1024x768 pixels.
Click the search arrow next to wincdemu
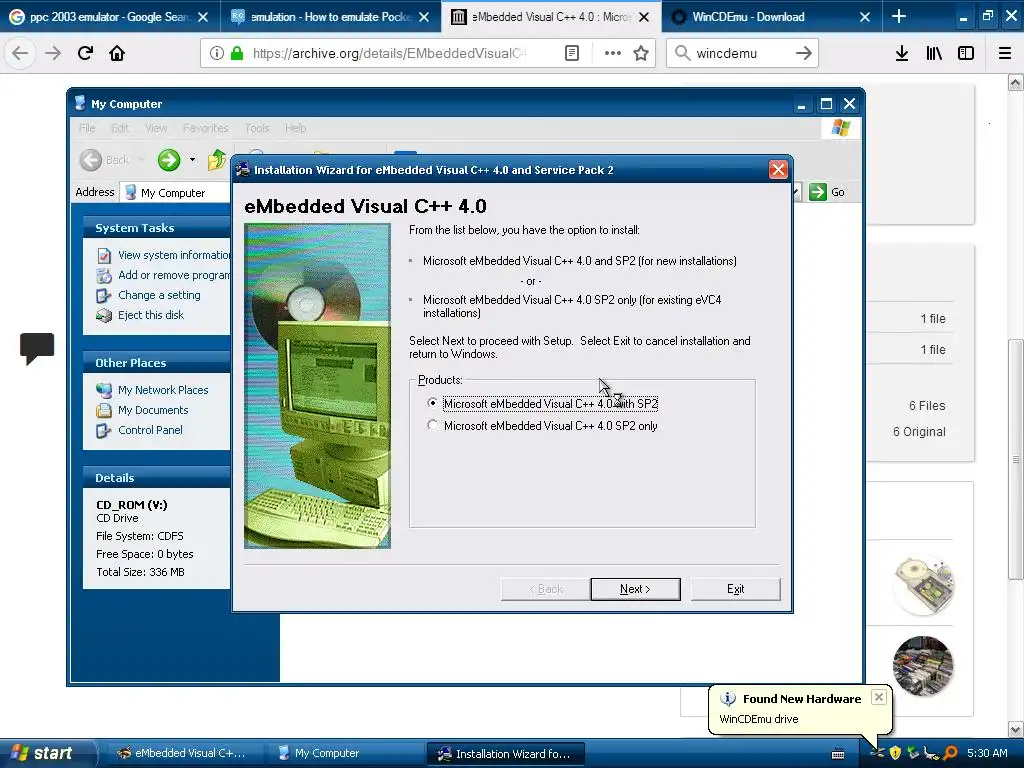tap(803, 53)
